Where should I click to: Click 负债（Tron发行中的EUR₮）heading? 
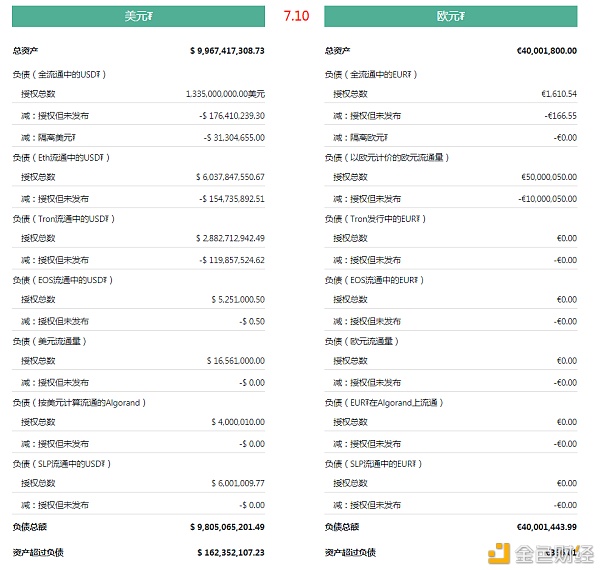coord(375,219)
